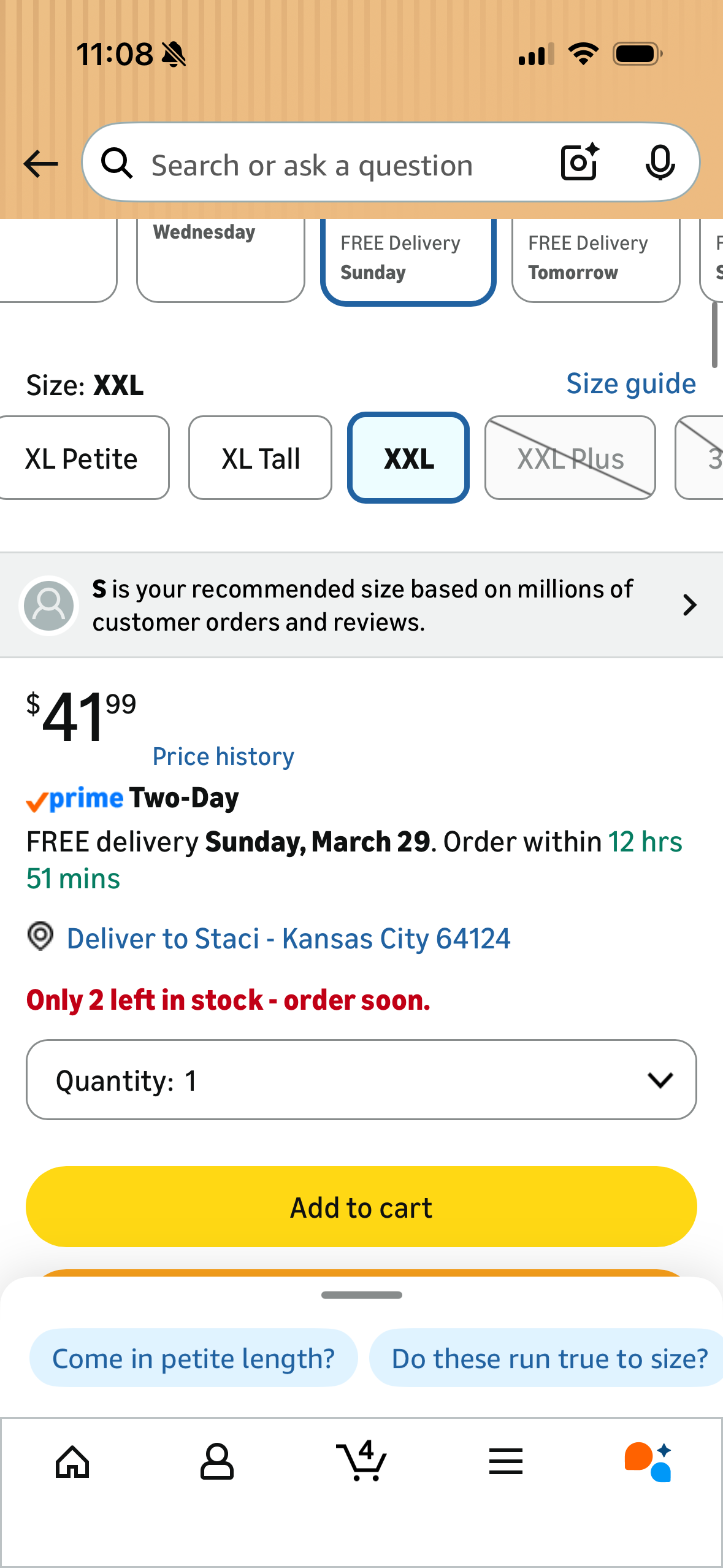Pull up the suggestions sheet handle
723x1568 pixels.
pyautogui.click(x=362, y=1295)
